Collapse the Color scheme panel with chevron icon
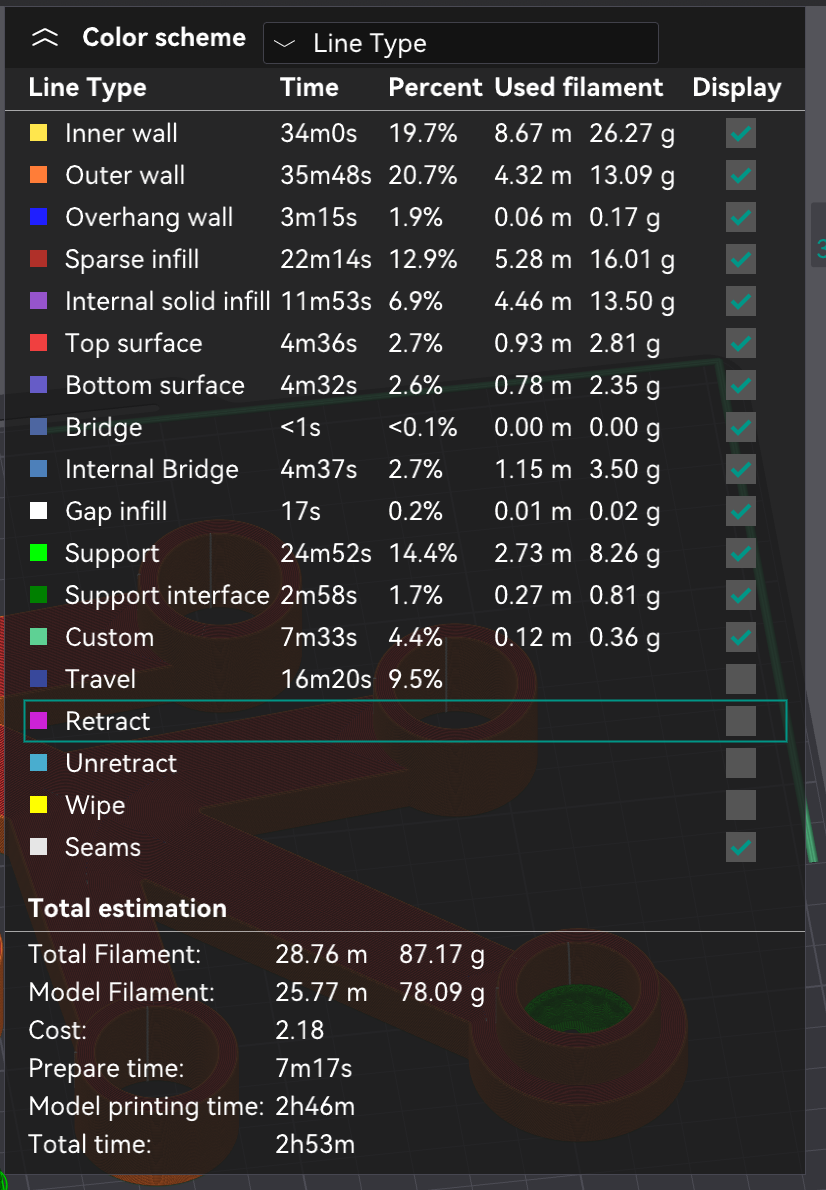The height and width of the screenshot is (1190, 826). coord(43,36)
